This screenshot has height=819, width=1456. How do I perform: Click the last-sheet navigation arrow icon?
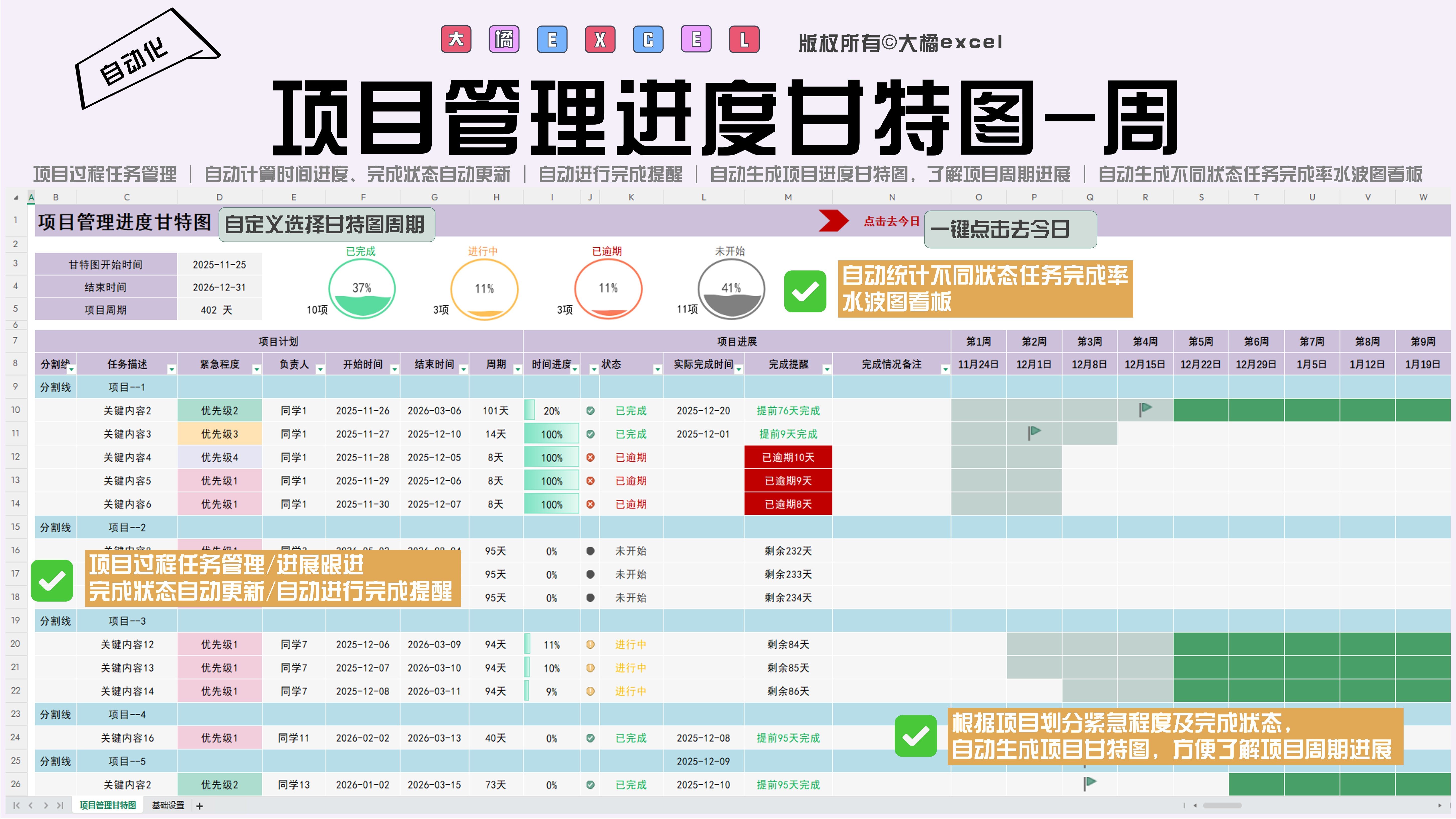pyautogui.click(x=60, y=805)
